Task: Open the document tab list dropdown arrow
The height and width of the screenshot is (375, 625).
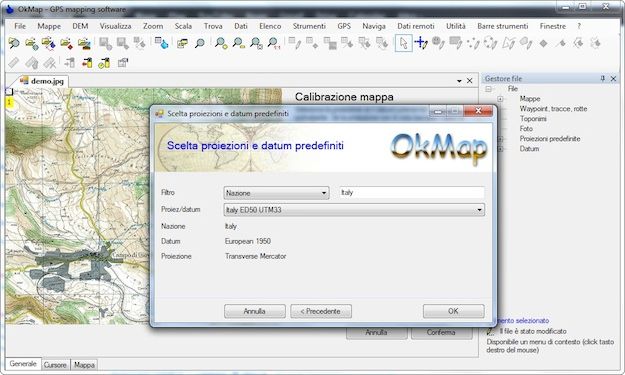Action: (x=459, y=81)
